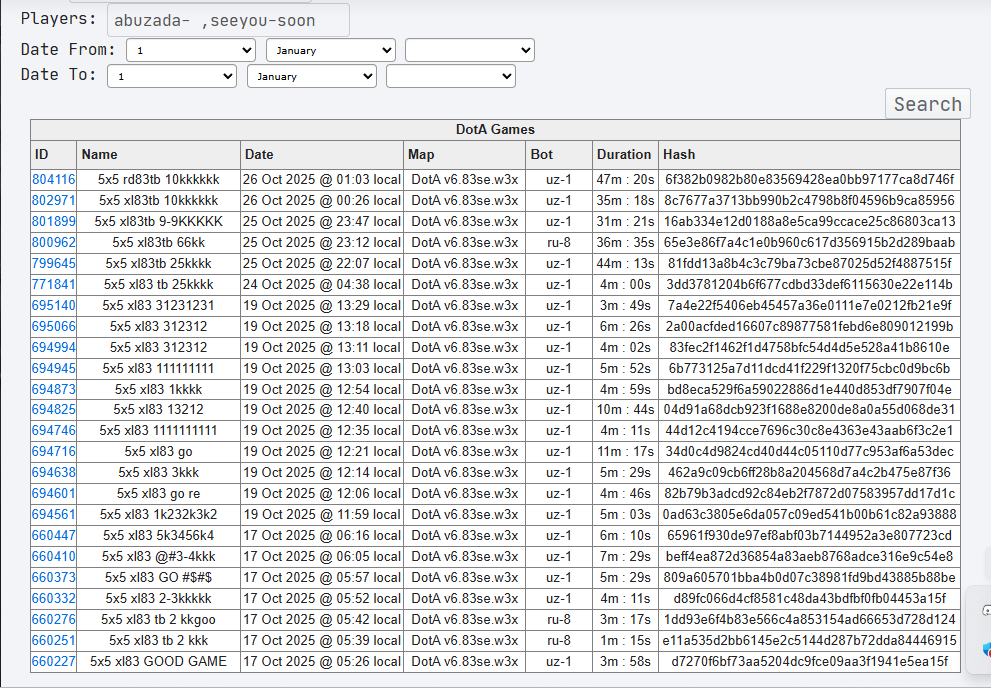Select game name '5x5 rd83tb 10kkkkkk'
The height and width of the screenshot is (688, 991).
coord(159,179)
